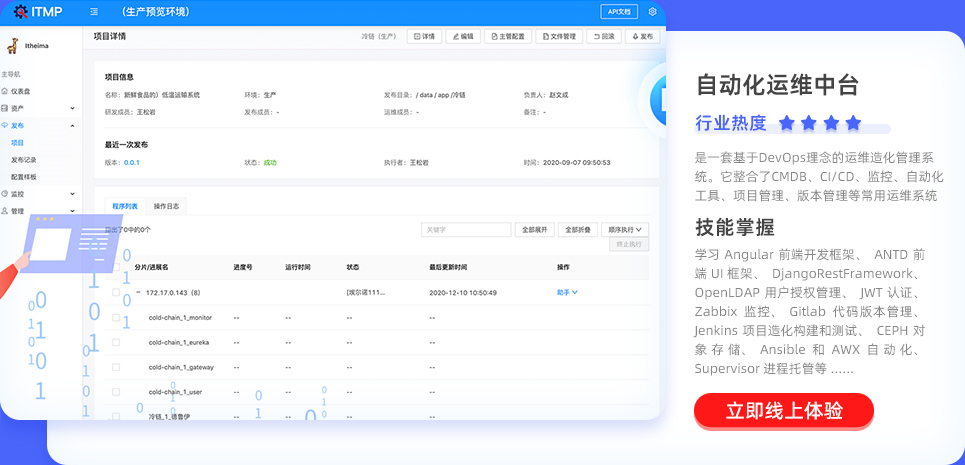Expand the 监控 sidebar menu
965x465 pixels.
(38, 194)
